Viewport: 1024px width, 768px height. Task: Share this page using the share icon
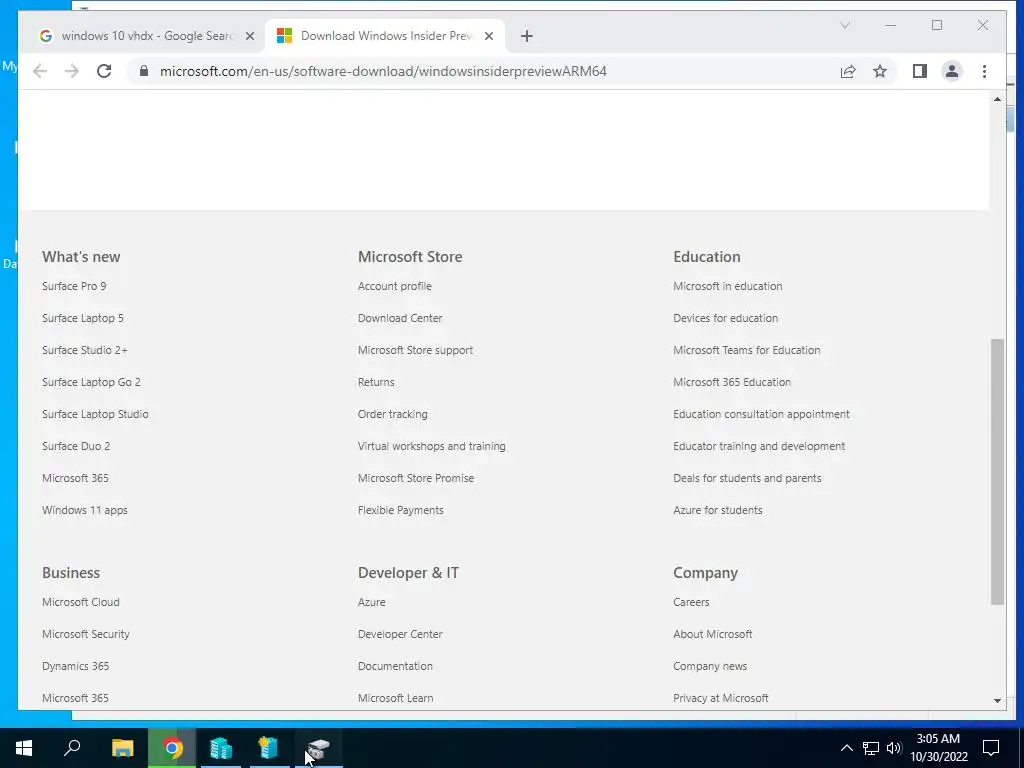(848, 71)
